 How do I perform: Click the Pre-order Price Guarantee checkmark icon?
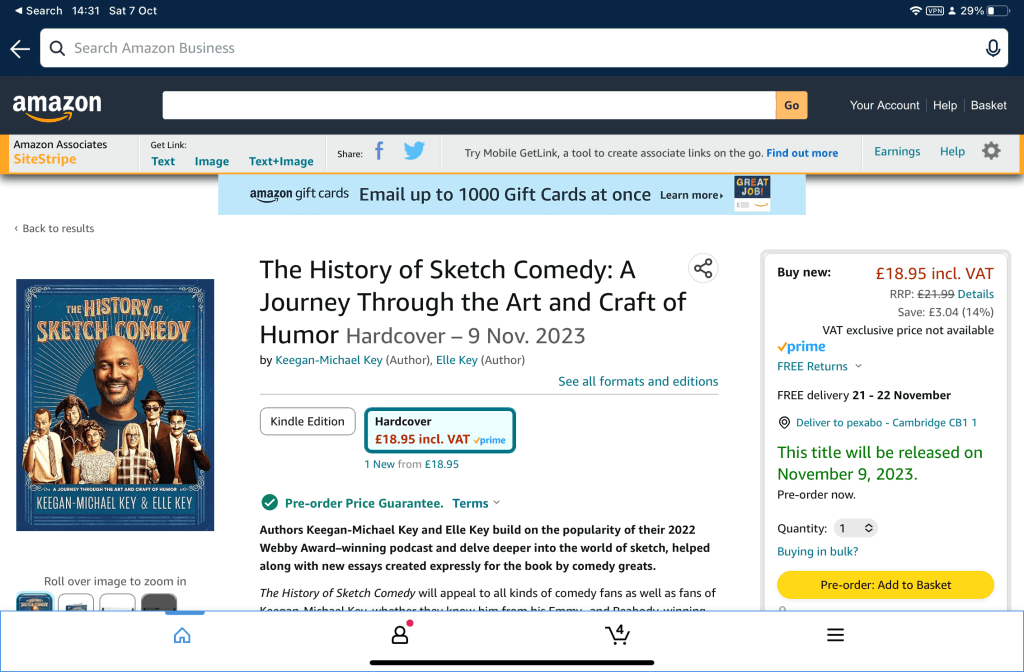pos(269,502)
